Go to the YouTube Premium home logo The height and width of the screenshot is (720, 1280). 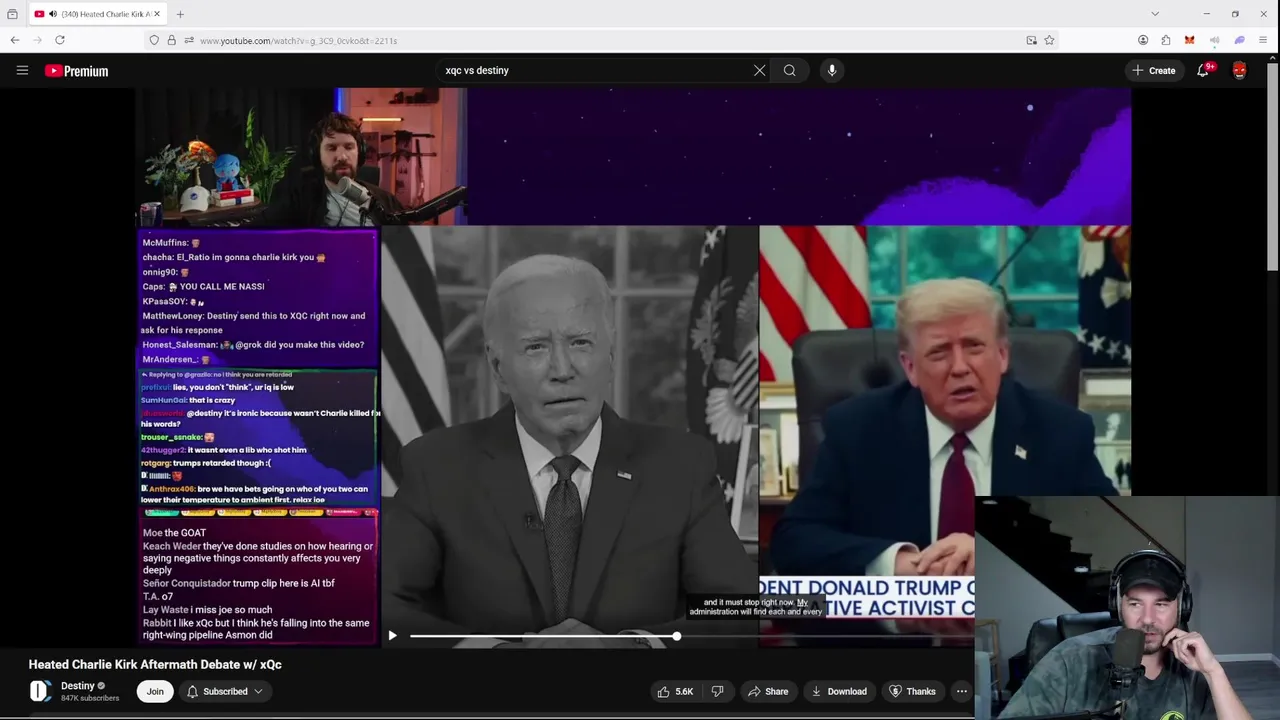(x=76, y=71)
